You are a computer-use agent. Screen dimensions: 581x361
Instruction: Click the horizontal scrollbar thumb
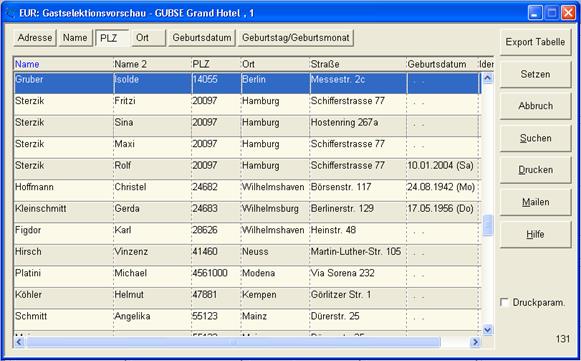click(233, 342)
